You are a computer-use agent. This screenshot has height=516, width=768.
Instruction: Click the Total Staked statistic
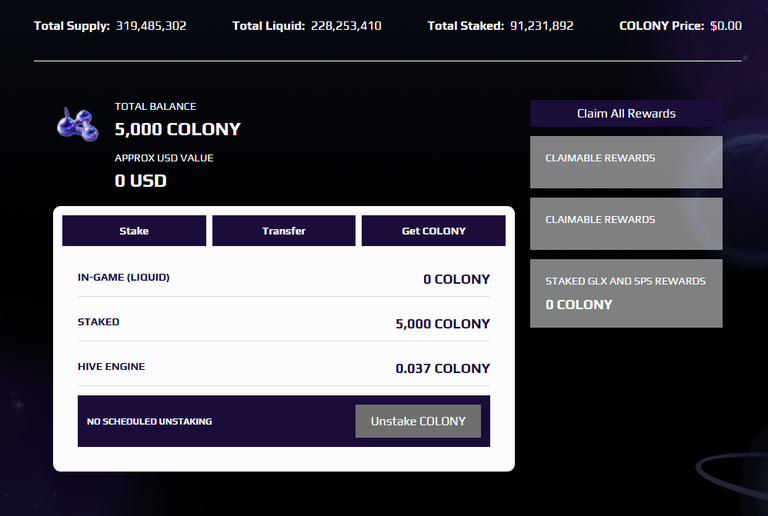click(x=500, y=26)
